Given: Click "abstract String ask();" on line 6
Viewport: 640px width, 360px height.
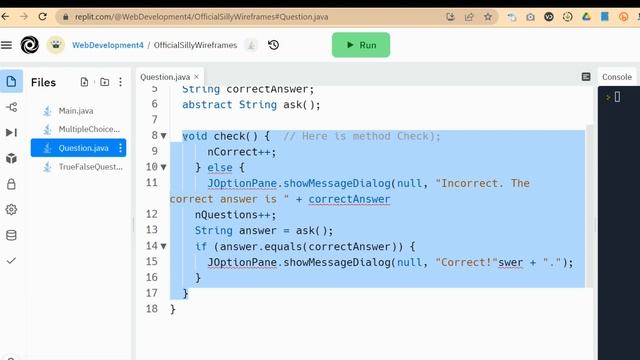Looking at the screenshot, I should pyautogui.click(x=251, y=105).
